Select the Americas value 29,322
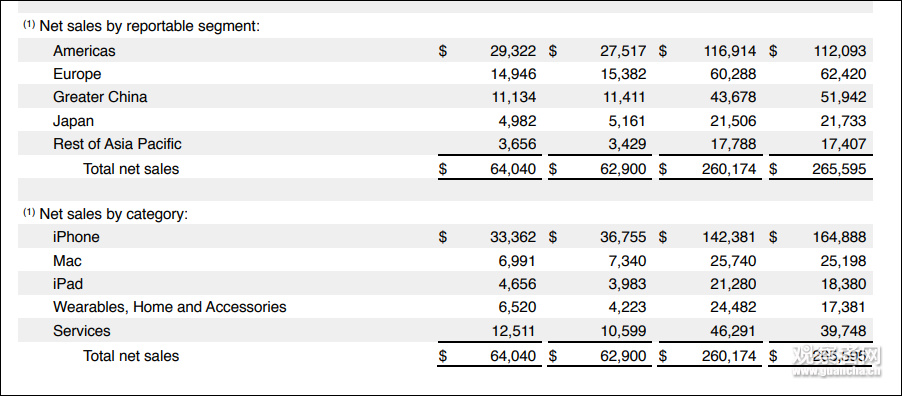This screenshot has width=902, height=396. [x=513, y=51]
